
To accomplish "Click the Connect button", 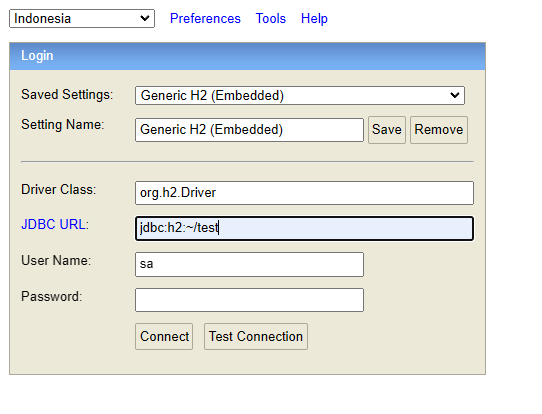I will (x=164, y=337).
